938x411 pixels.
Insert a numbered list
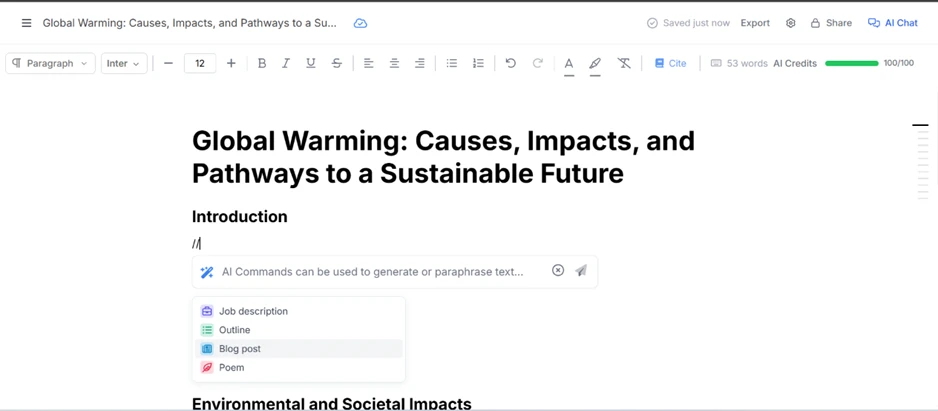[x=478, y=63]
